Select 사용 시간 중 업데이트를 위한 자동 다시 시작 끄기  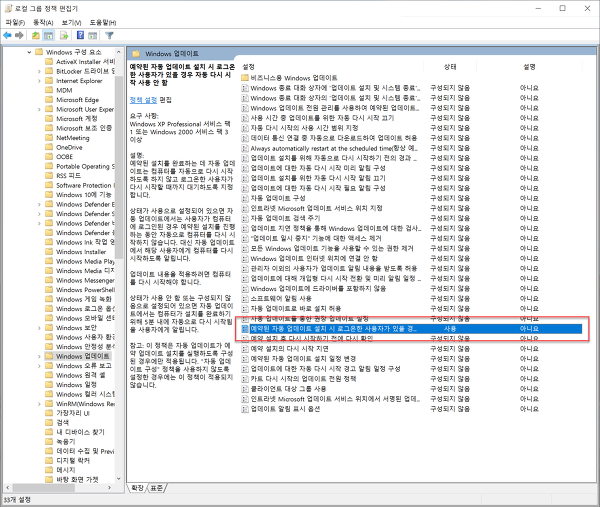point(322,118)
